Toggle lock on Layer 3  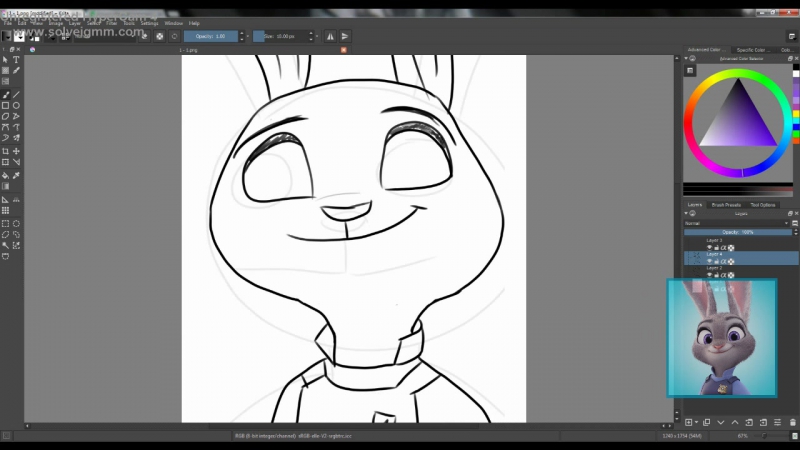point(716,247)
